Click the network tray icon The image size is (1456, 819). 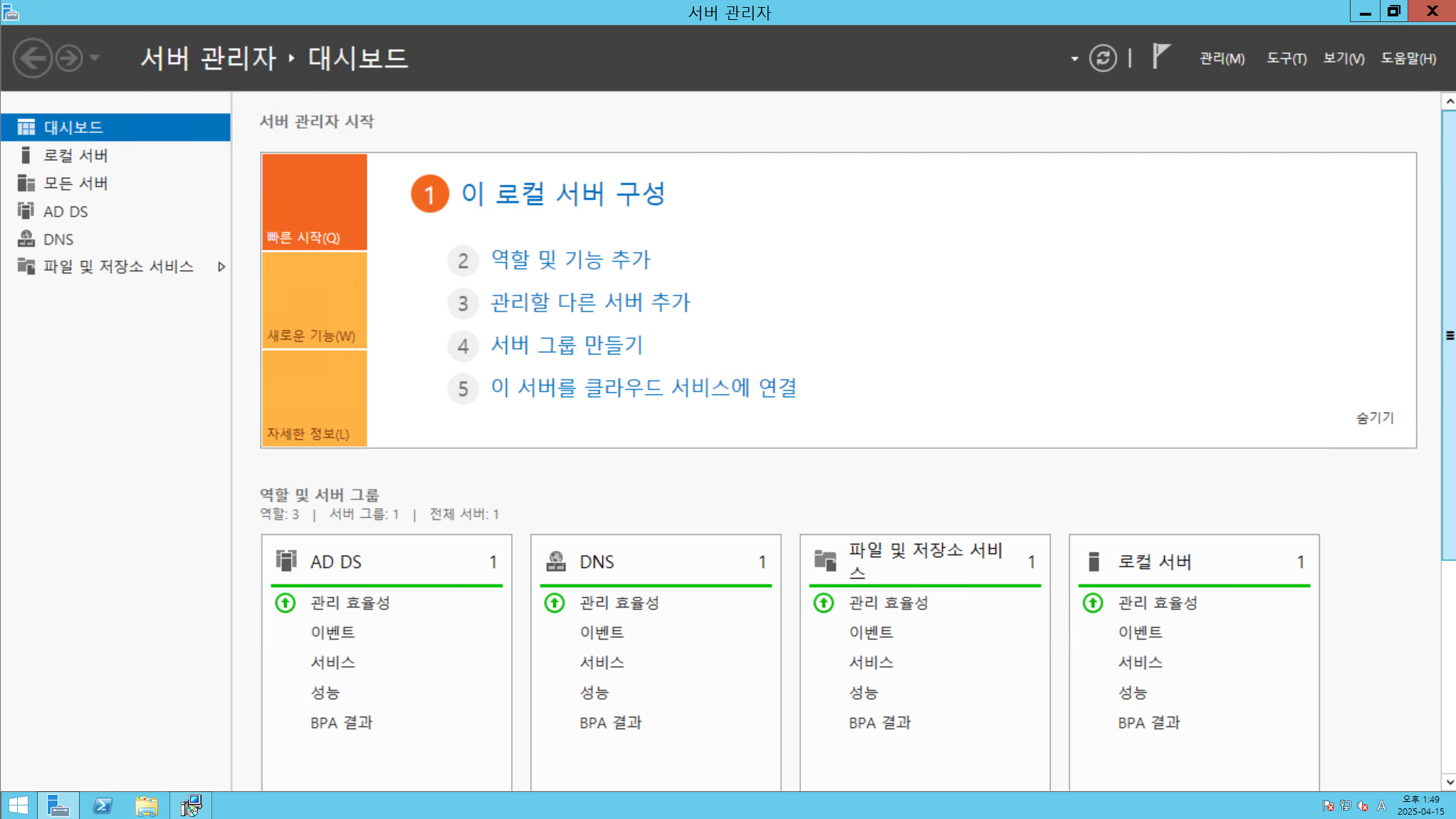(1345, 805)
